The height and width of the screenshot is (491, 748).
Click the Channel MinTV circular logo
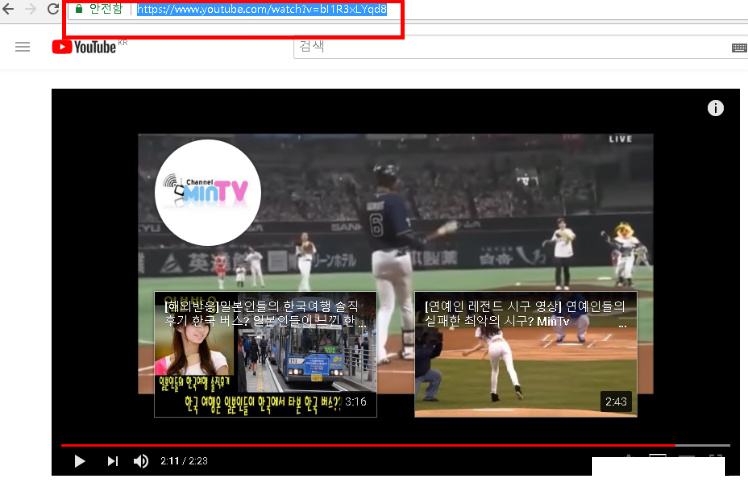click(x=208, y=193)
